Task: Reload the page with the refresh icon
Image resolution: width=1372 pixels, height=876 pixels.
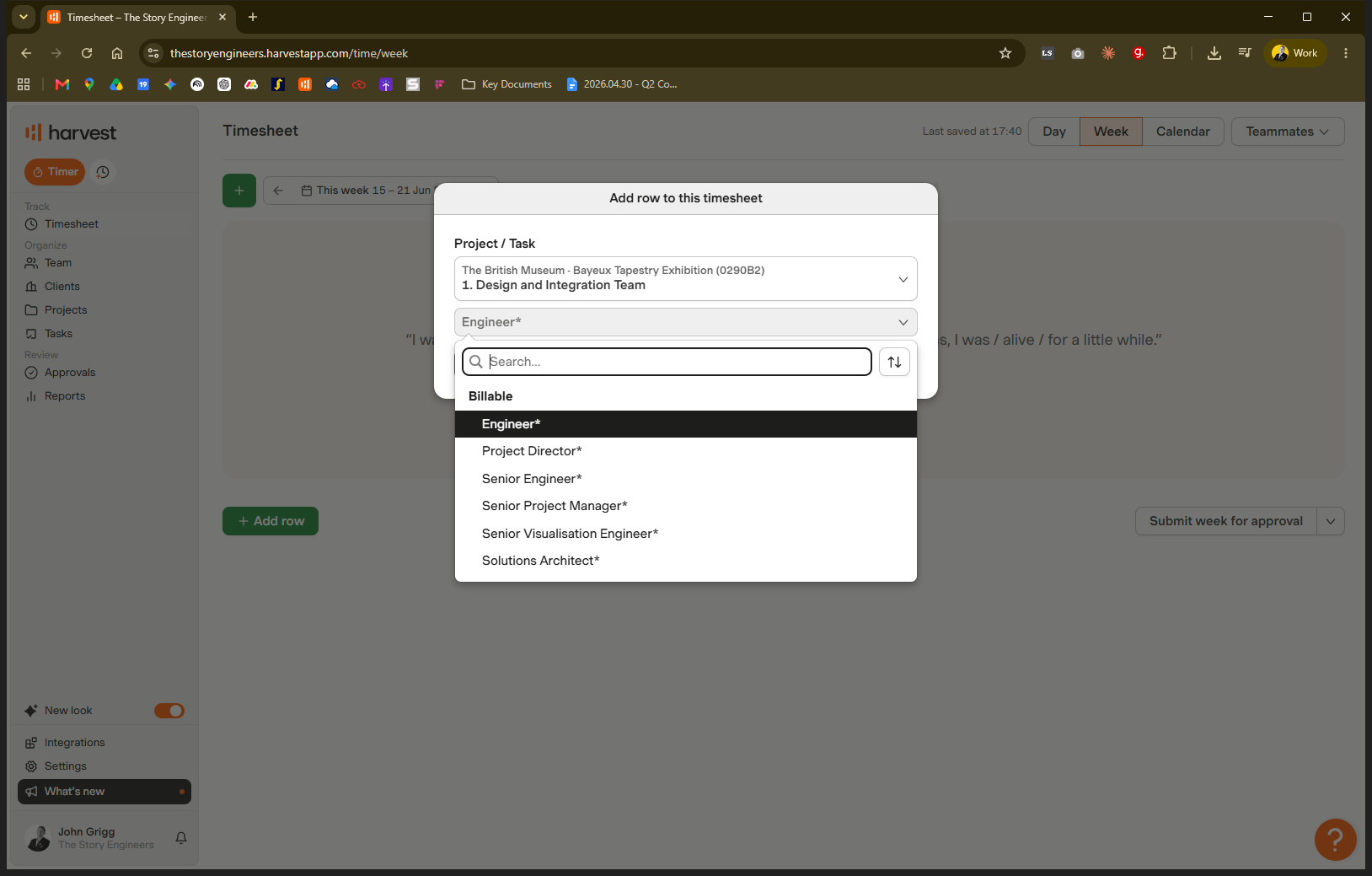Action: [87, 53]
